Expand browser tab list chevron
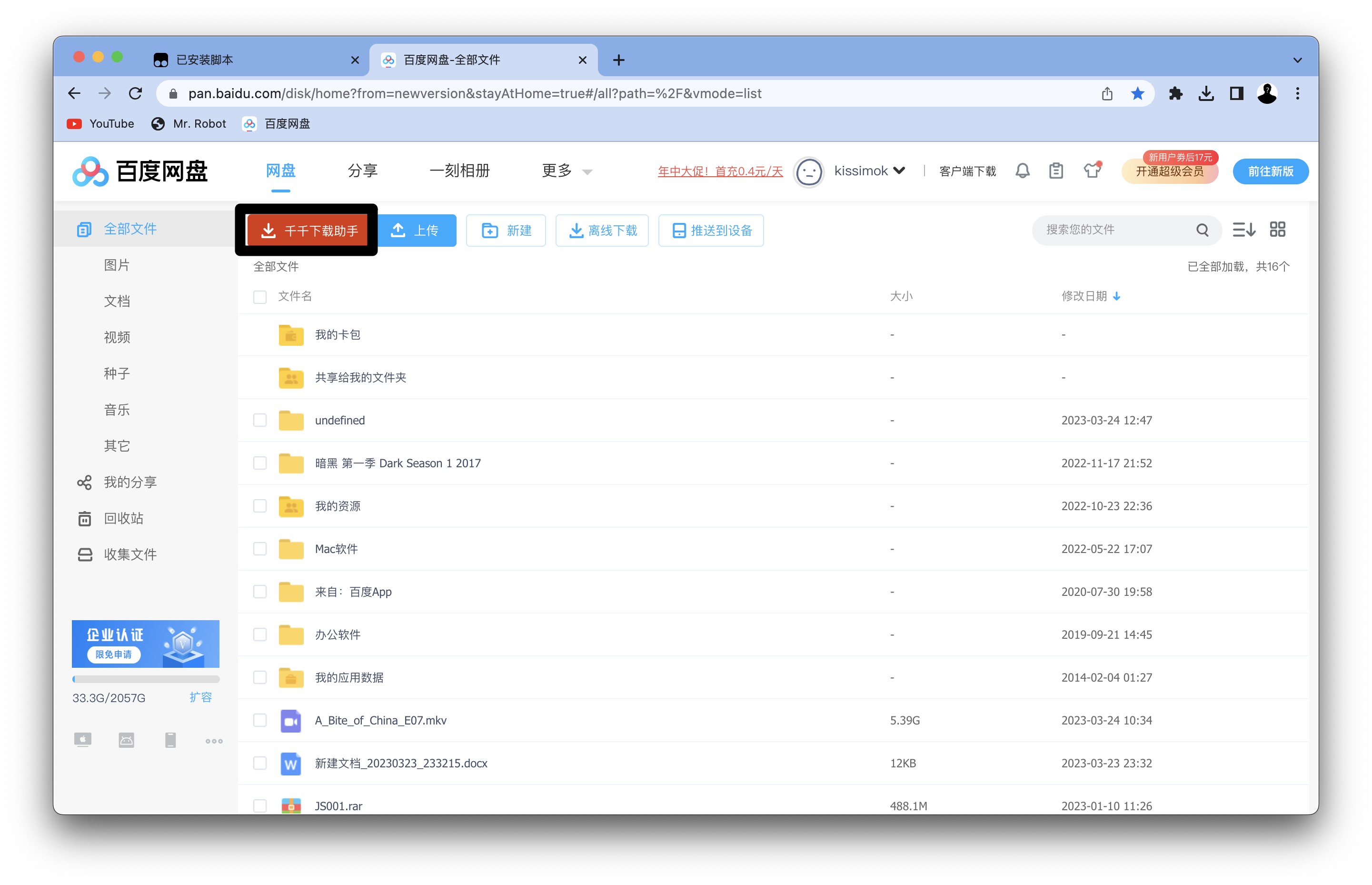Image resolution: width=1372 pixels, height=885 pixels. click(x=1297, y=60)
